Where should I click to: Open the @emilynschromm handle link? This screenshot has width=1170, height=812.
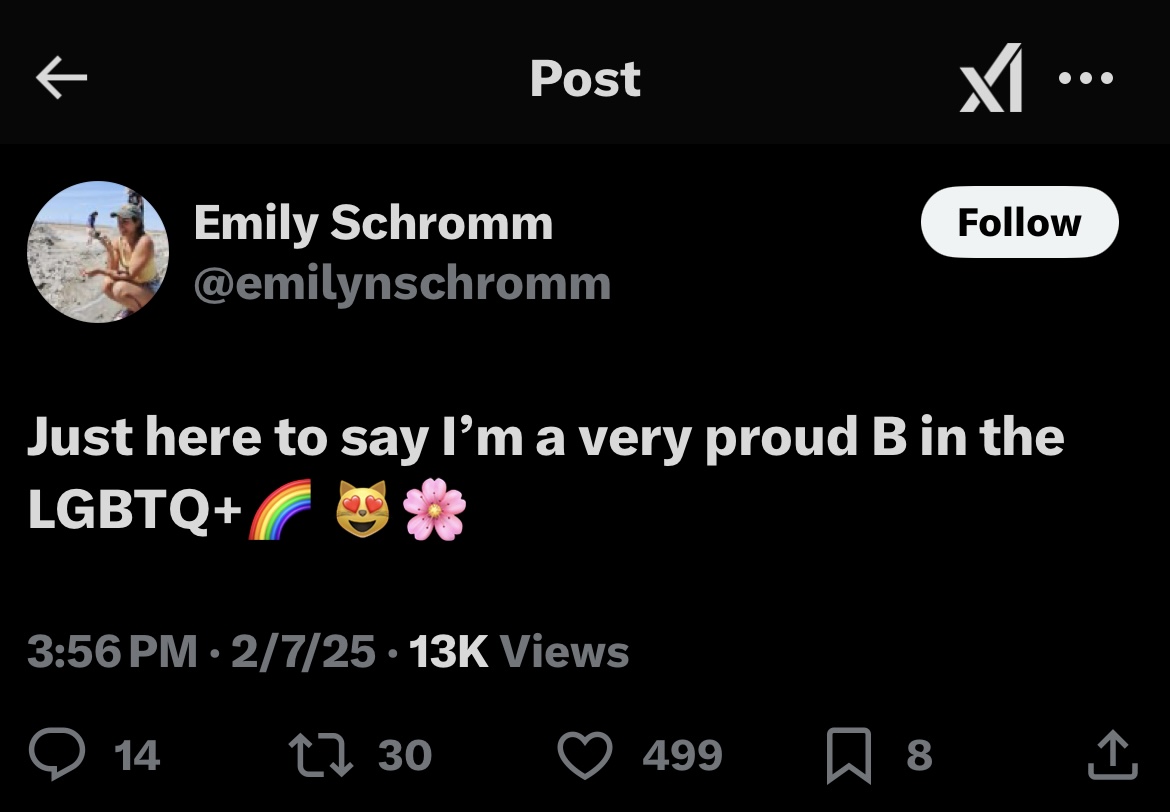click(402, 284)
